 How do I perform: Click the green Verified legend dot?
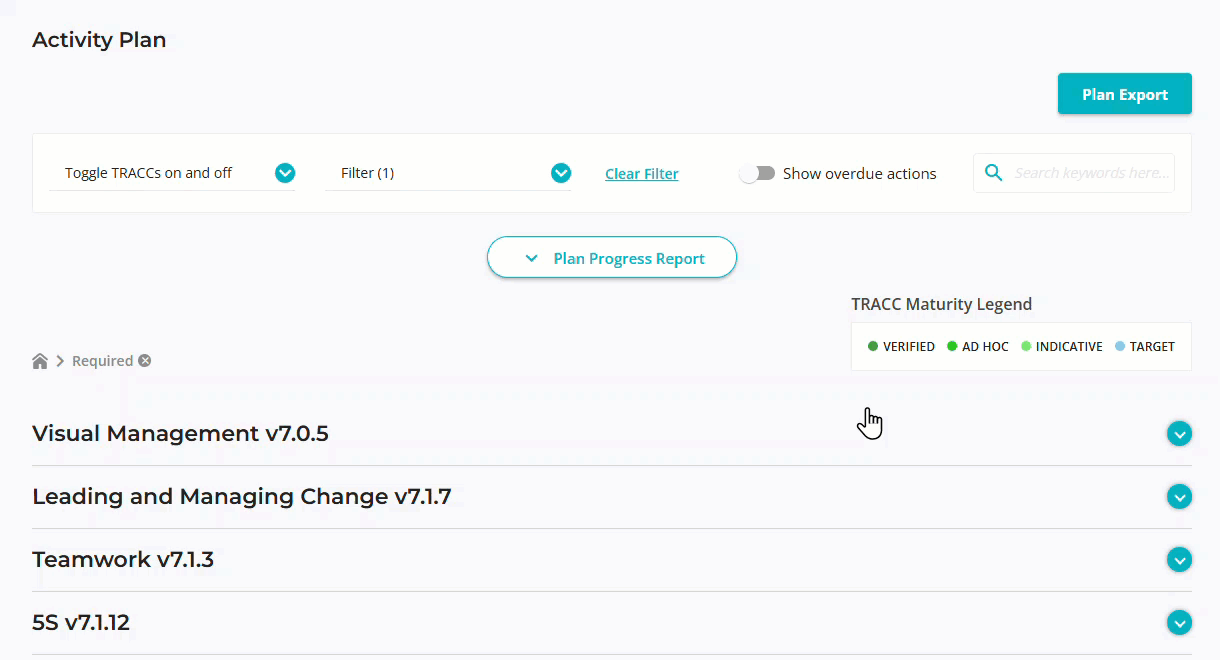click(873, 347)
